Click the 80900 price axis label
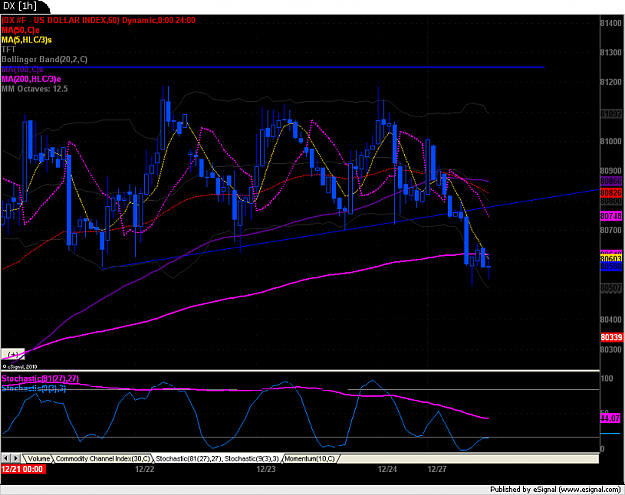Viewport: 625px width, 495px height. (x=611, y=171)
